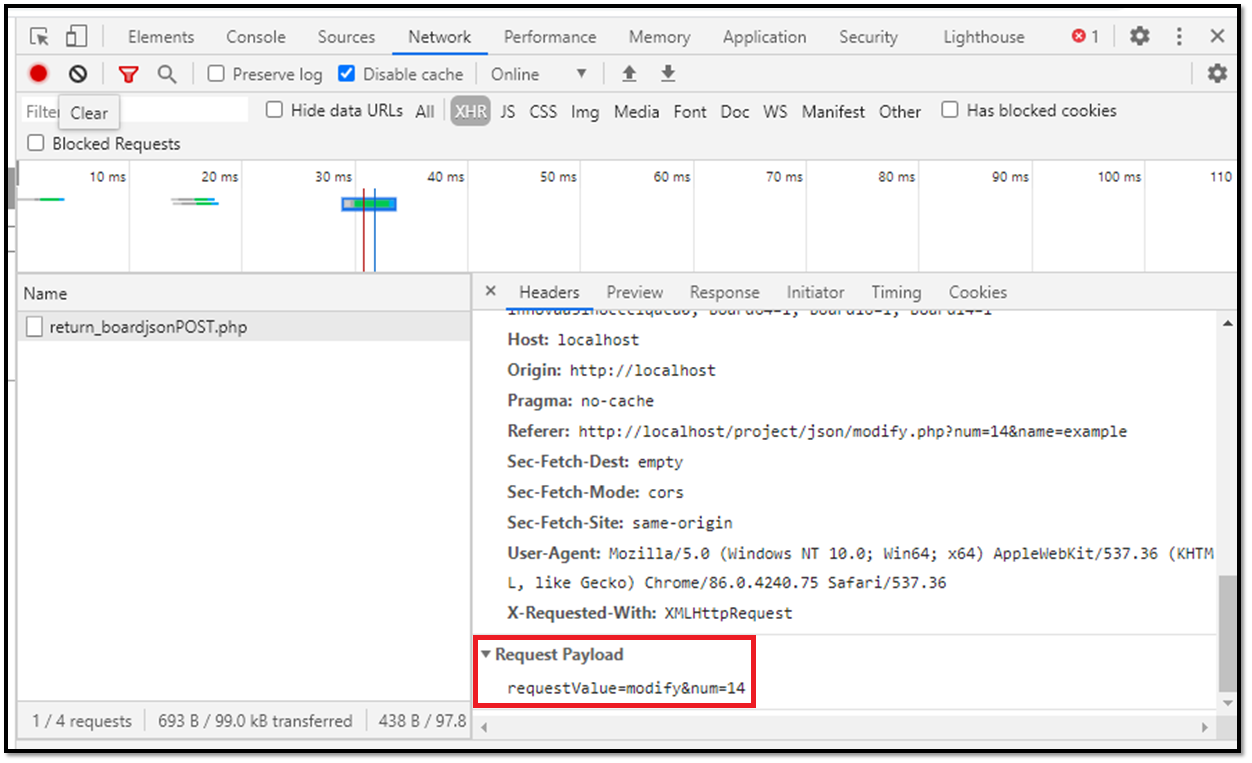View the Response detail tab
Image resolution: width=1252 pixels, height=763 pixels.
click(x=724, y=292)
